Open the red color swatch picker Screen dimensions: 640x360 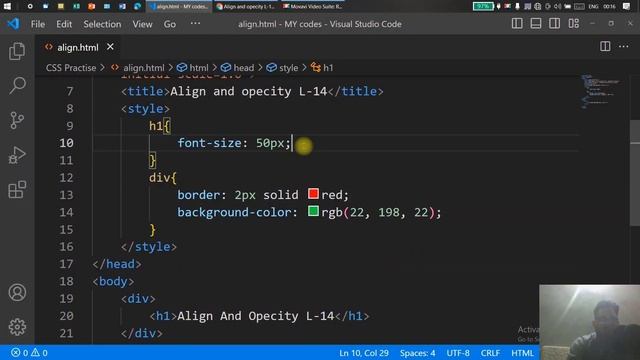click(313, 194)
